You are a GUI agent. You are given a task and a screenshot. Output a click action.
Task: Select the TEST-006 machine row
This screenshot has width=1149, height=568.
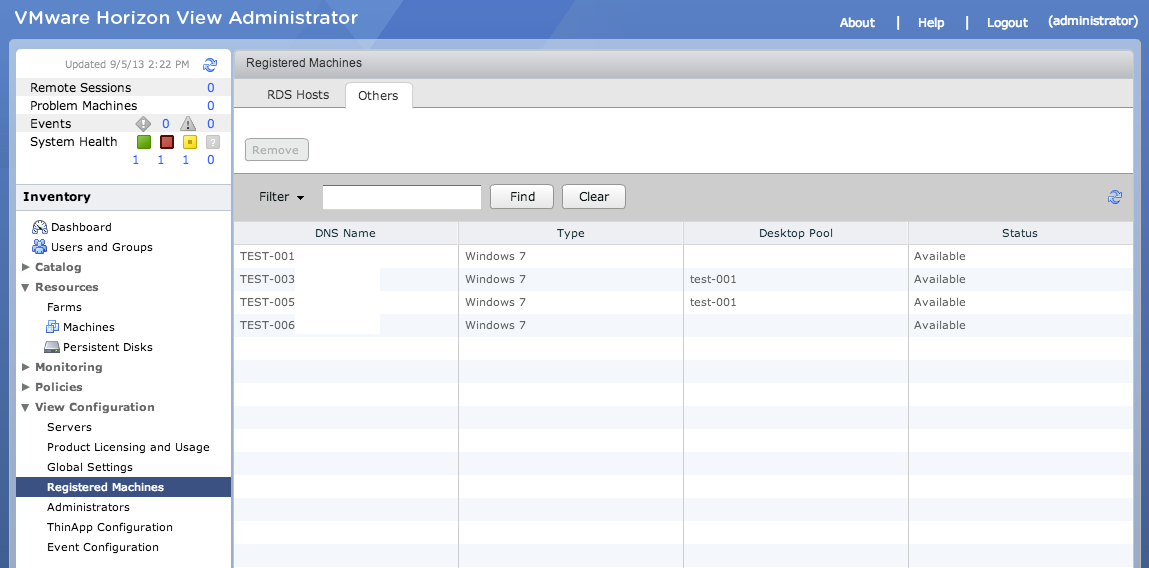point(683,325)
